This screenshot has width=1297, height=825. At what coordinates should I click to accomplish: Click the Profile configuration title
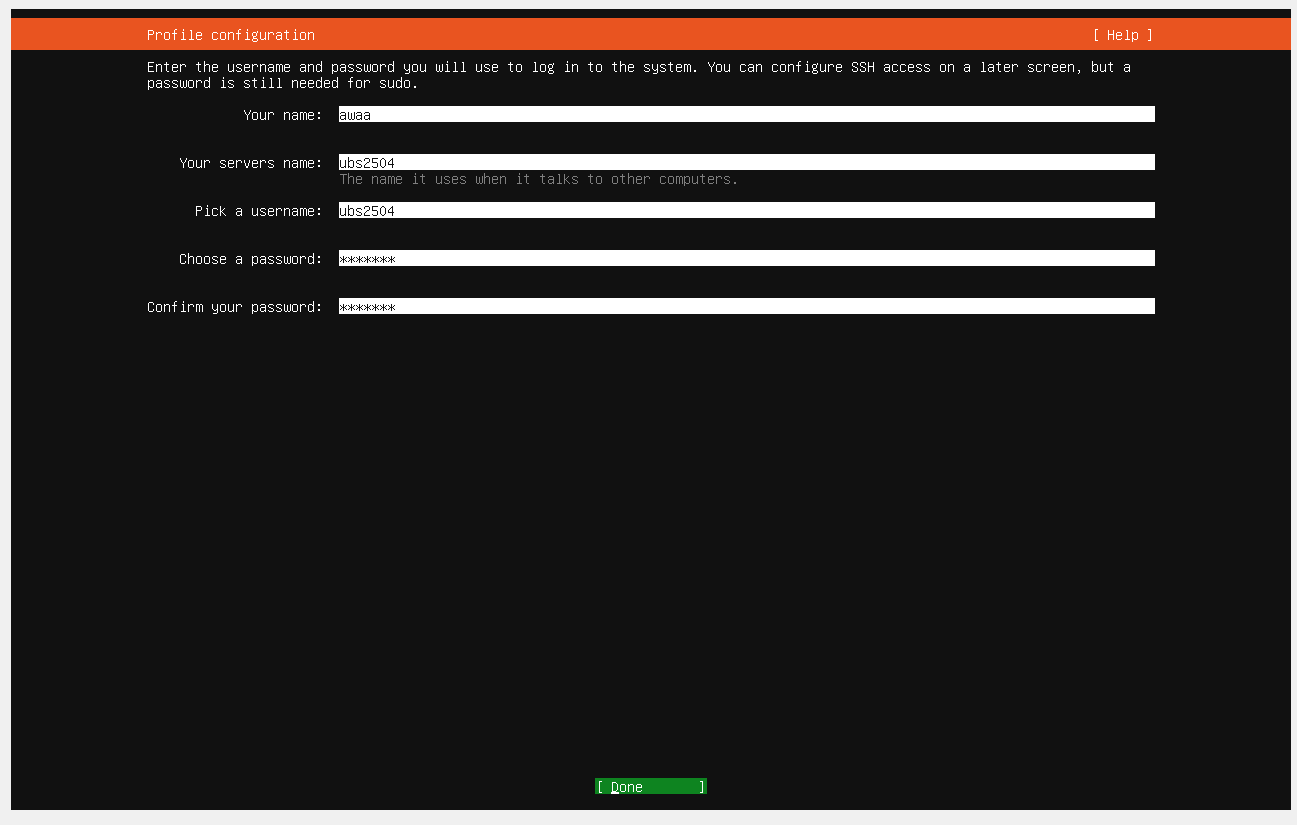[x=231, y=35]
